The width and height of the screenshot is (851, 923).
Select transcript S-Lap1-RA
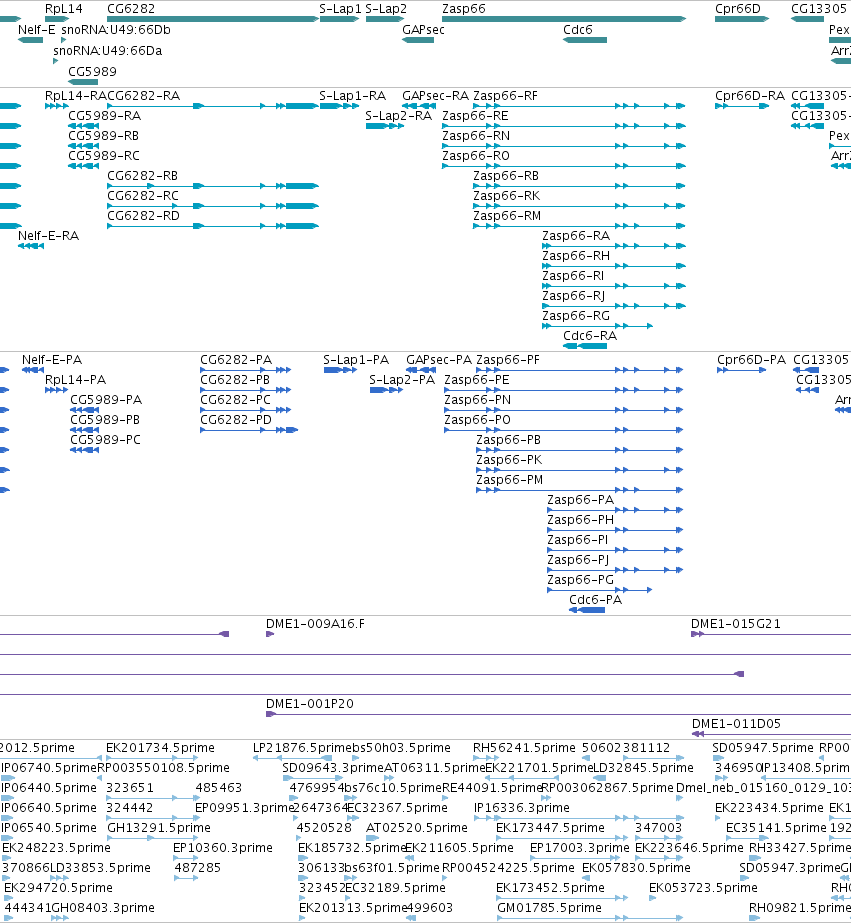[353, 96]
